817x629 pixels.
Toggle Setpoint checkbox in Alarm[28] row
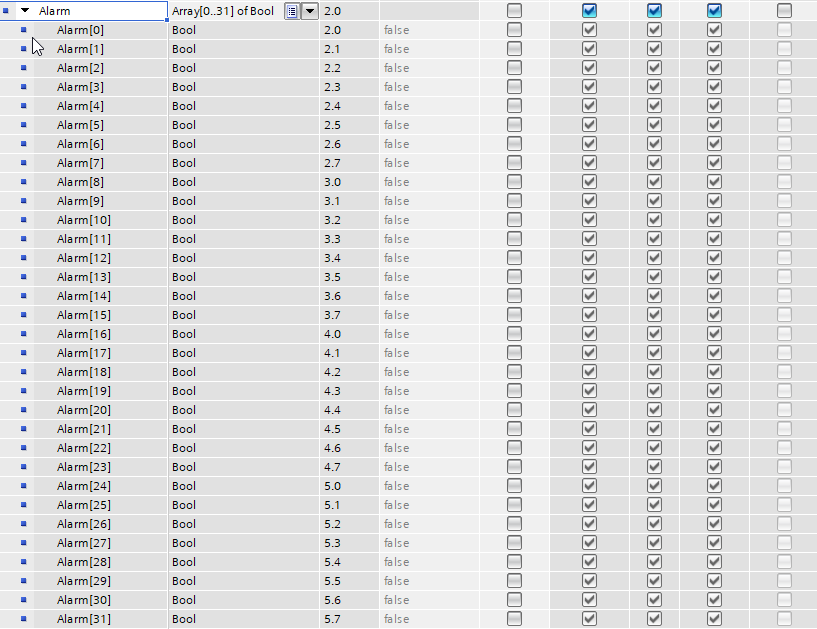[784, 562]
